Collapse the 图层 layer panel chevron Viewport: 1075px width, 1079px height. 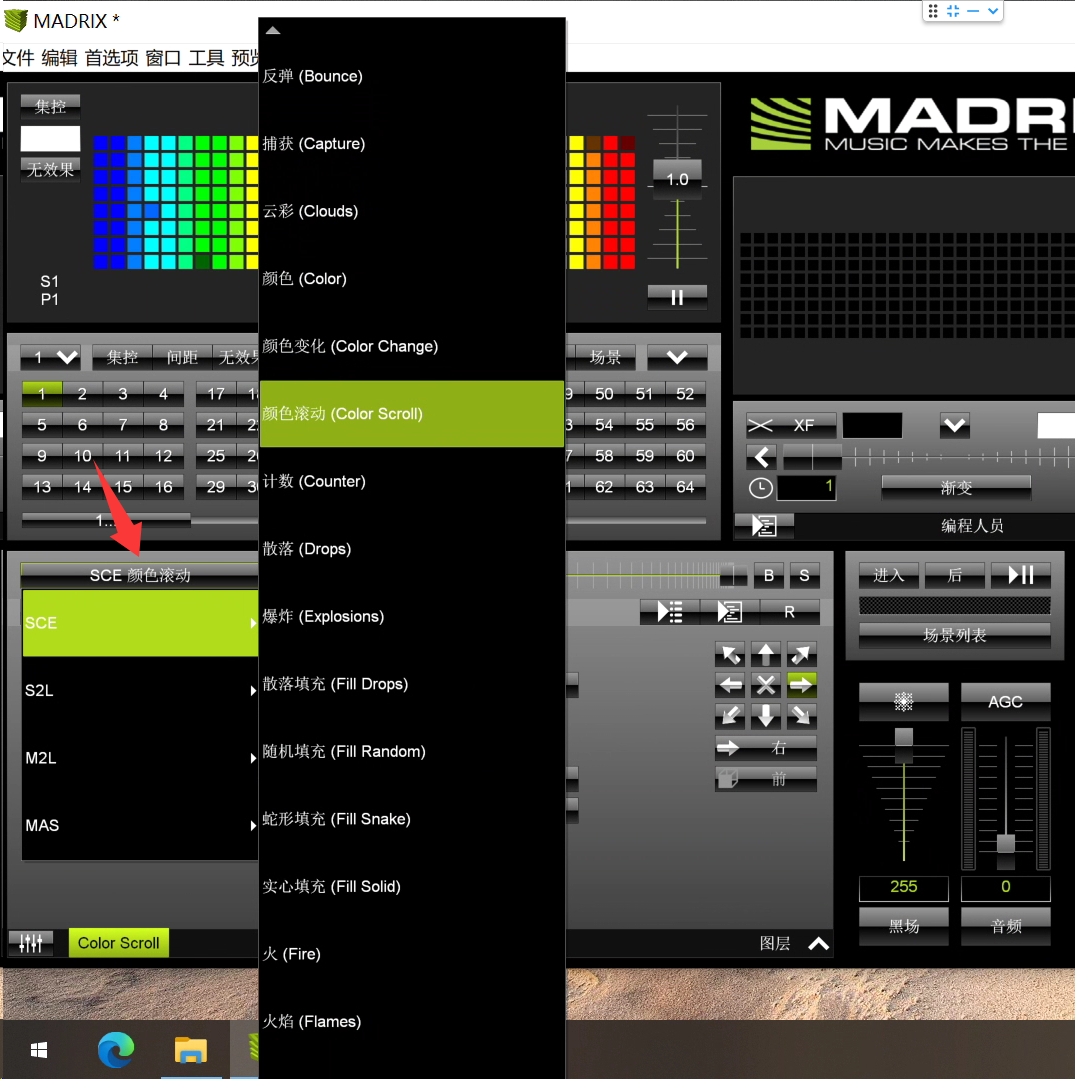tap(818, 943)
